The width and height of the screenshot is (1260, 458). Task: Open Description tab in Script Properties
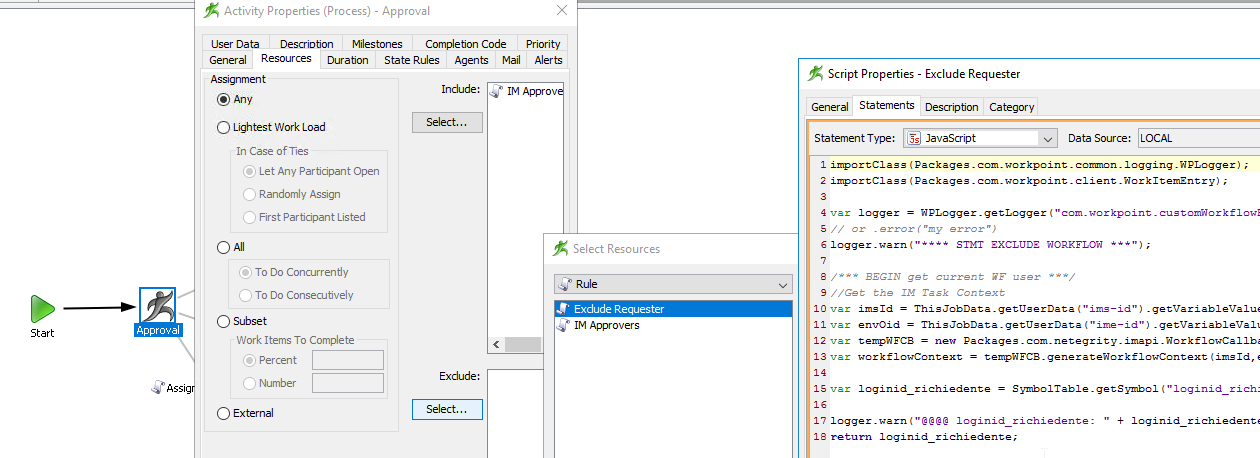click(951, 107)
